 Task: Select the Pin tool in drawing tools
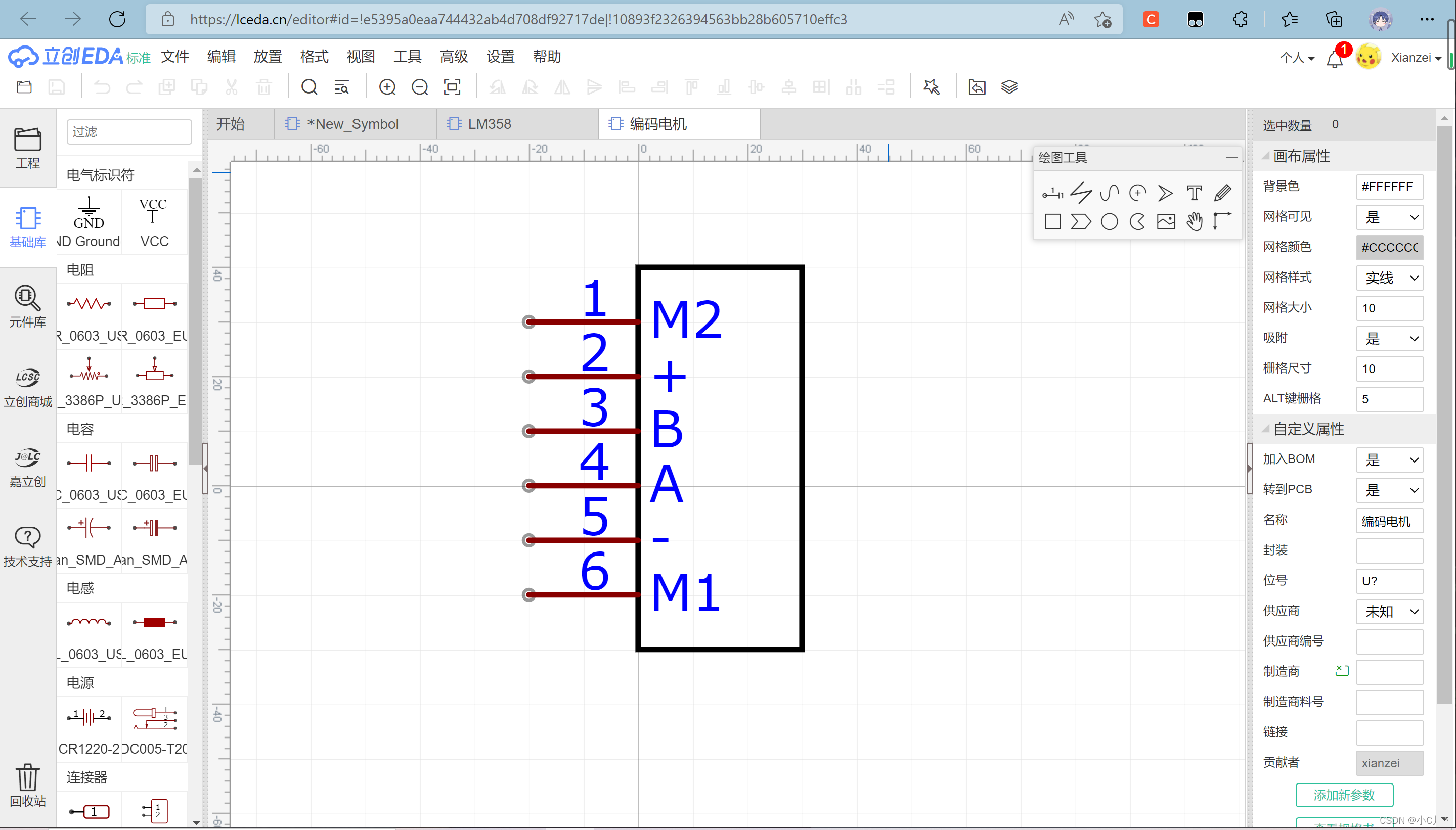tap(1052, 193)
